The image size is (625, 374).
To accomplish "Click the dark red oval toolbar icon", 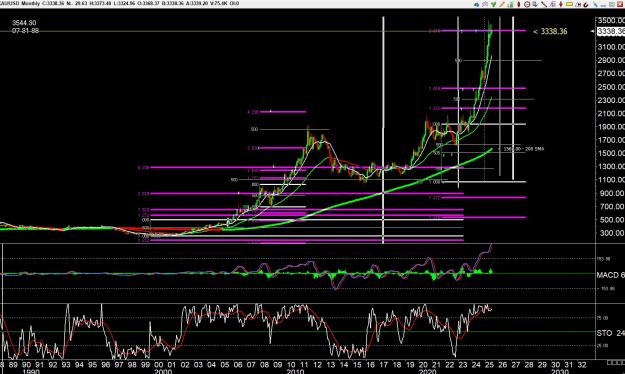I will point(519,4).
